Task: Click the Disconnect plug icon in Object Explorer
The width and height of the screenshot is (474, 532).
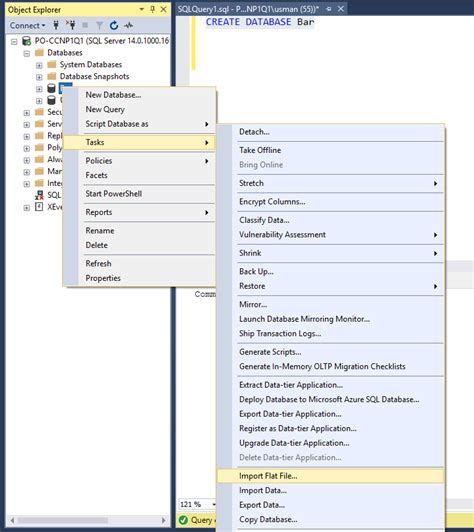Action: (71, 25)
